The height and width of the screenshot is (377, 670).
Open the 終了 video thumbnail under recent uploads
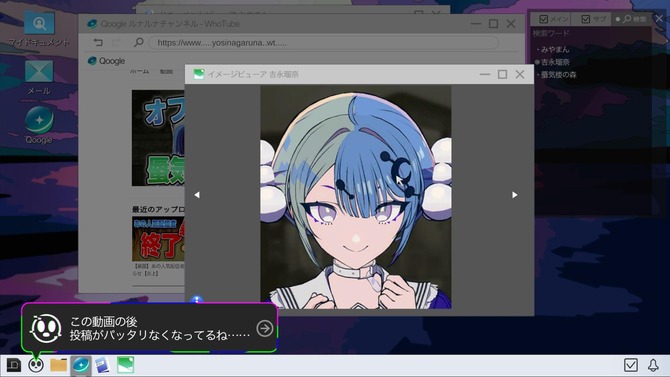158,239
